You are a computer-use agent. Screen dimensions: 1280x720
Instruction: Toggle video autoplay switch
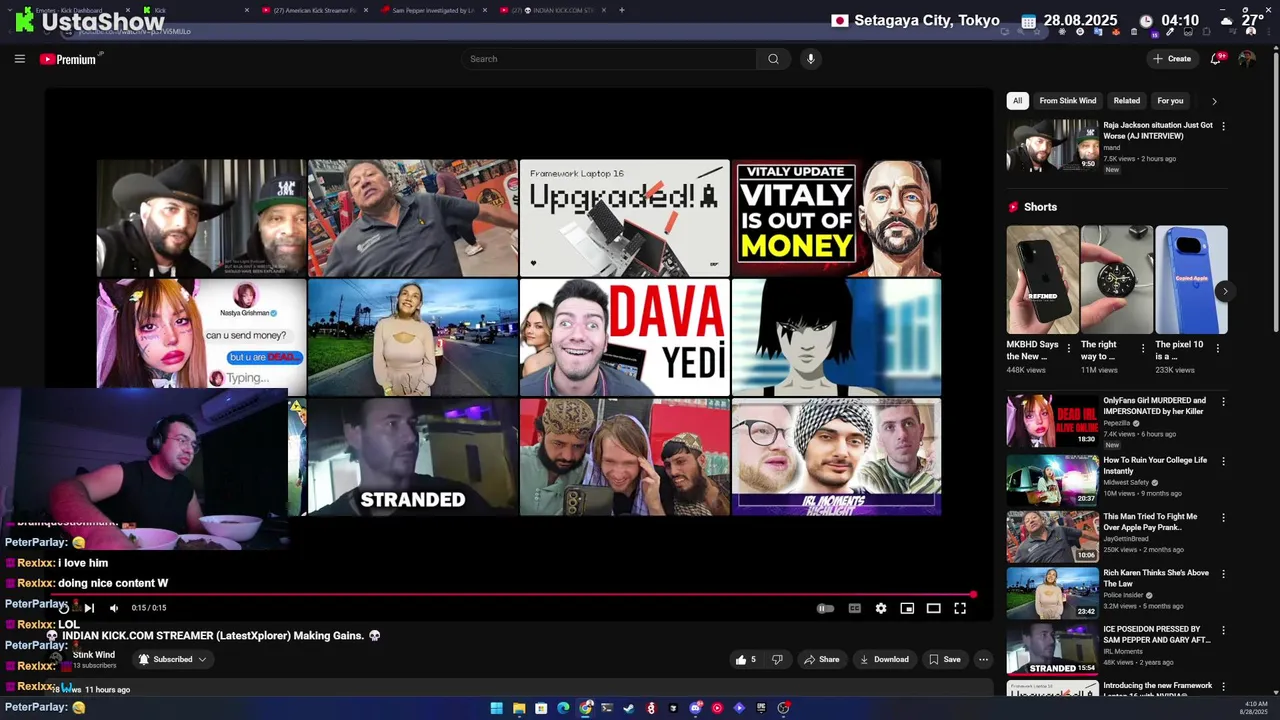pyautogui.click(x=825, y=608)
